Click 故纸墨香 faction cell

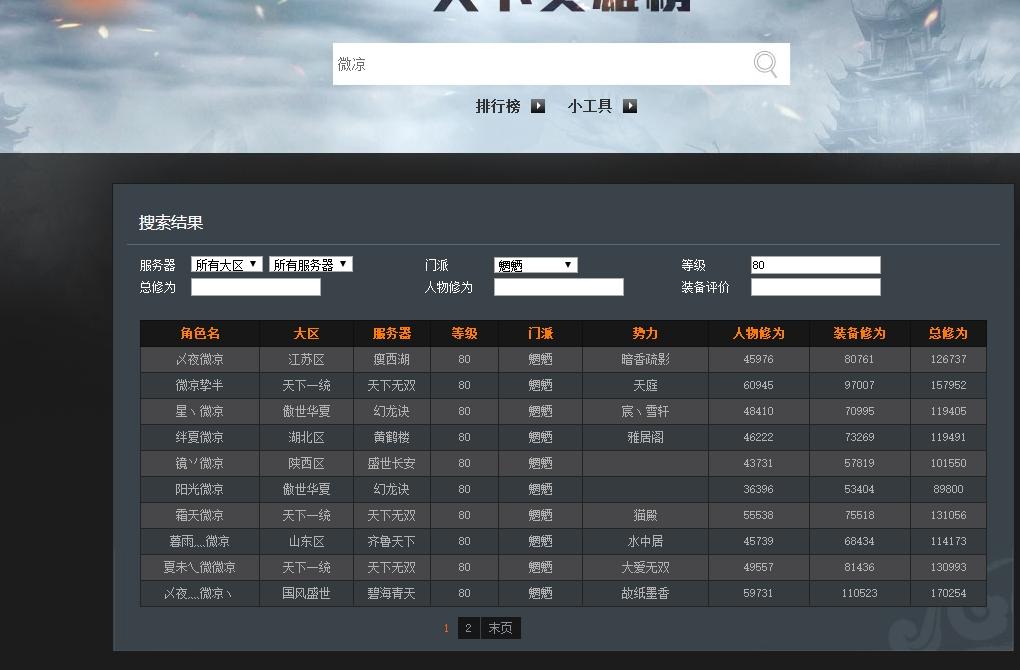[x=645, y=593]
